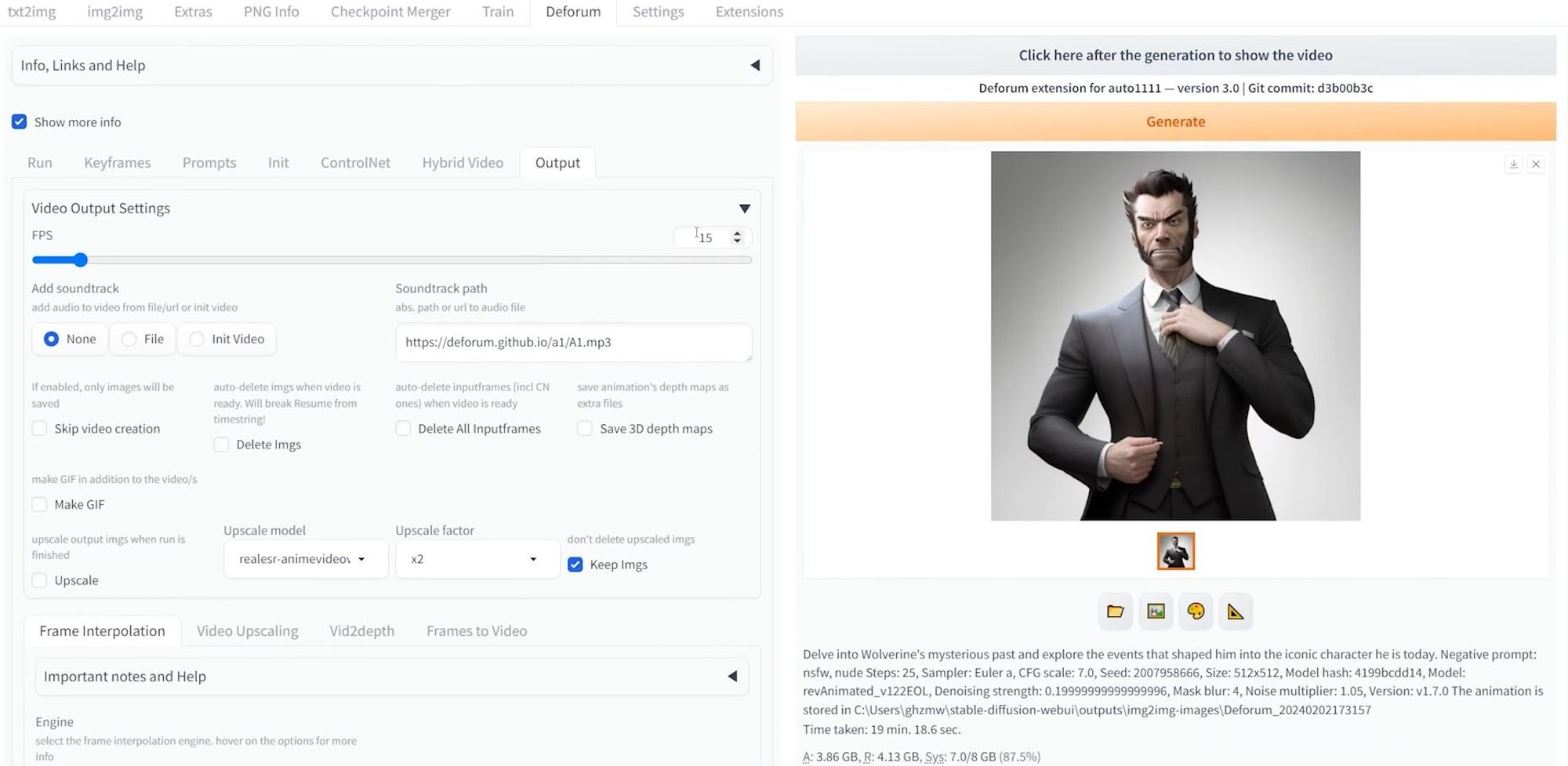Screen dimensions: 1568x766
Task: Open the Upscale factor dropdown
Action: tap(477, 559)
